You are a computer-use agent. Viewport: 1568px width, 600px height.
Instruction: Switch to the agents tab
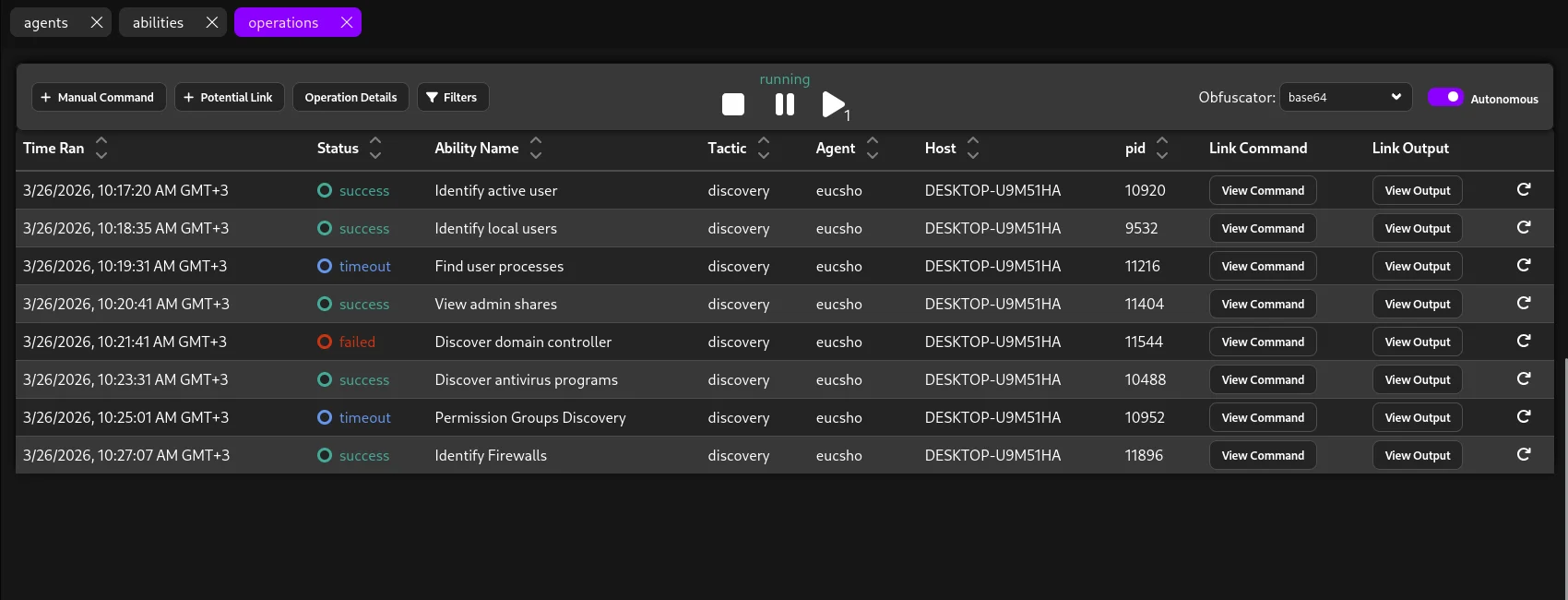[x=46, y=22]
